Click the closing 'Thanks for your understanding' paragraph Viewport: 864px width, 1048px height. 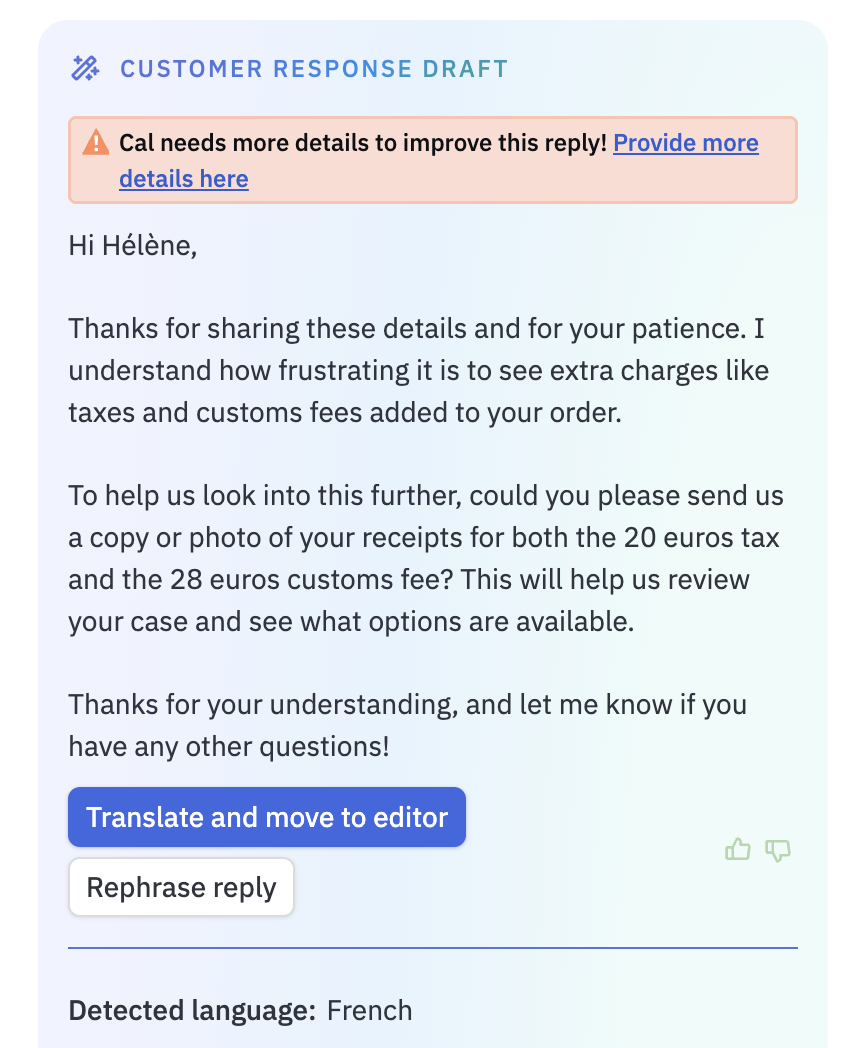pyautogui.click(x=408, y=725)
